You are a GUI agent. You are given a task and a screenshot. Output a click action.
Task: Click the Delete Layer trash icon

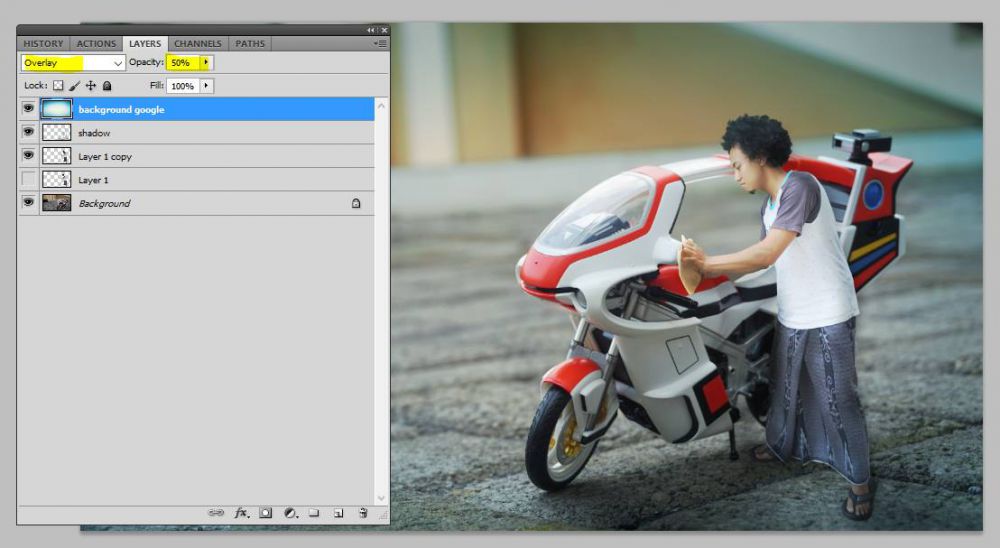(363, 512)
